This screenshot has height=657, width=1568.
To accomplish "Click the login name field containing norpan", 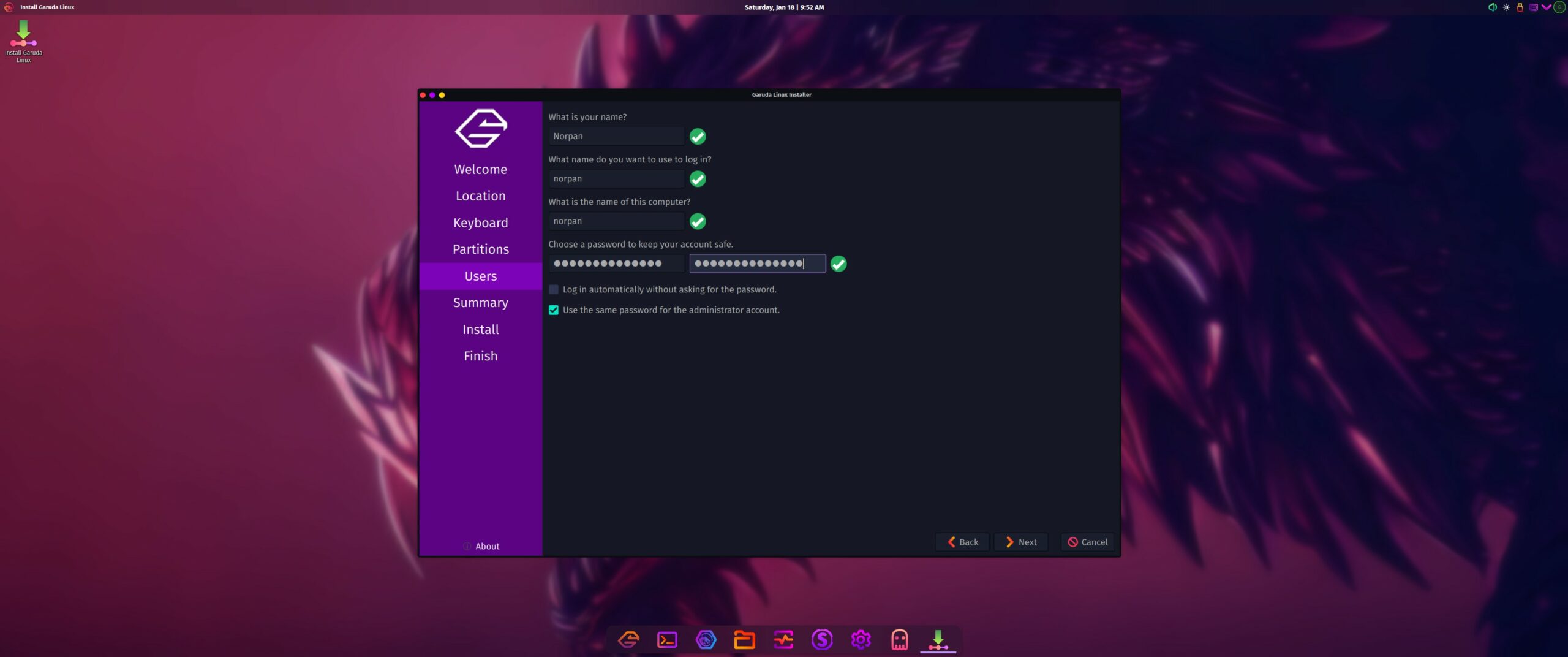I will point(616,178).
